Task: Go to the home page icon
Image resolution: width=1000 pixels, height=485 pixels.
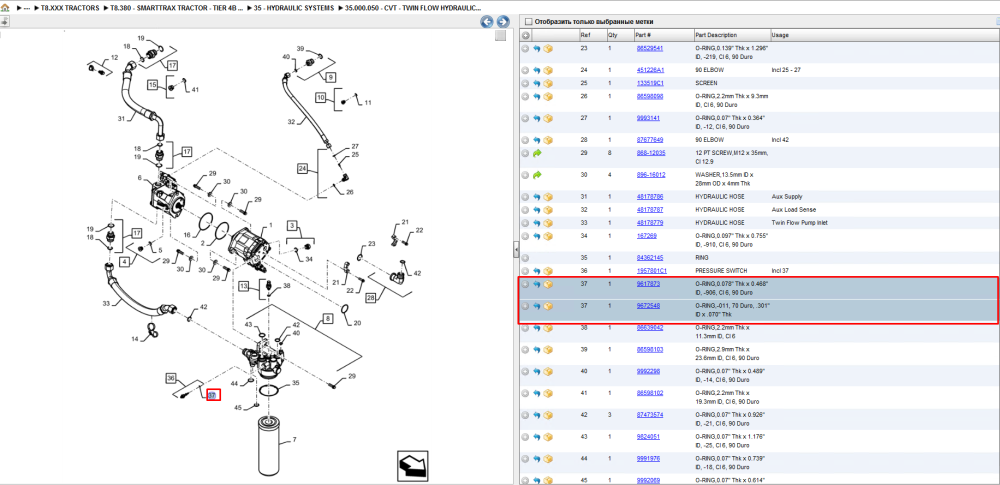Action: click(6, 8)
